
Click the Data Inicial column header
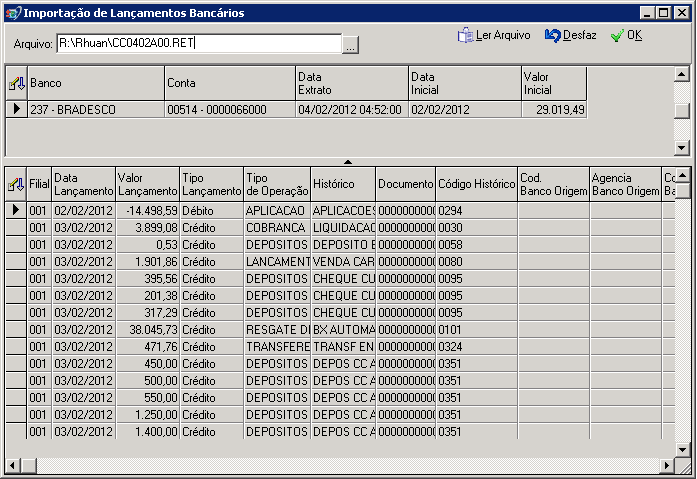(465, 83)
